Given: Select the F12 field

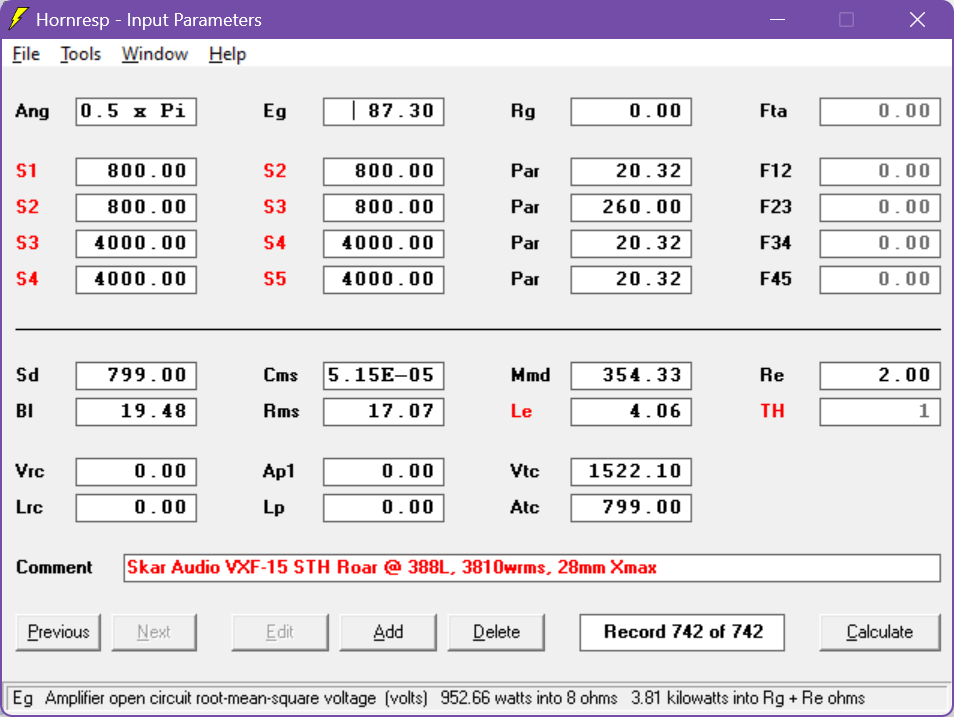Looking at the screenshot, I should coord(880,171).
